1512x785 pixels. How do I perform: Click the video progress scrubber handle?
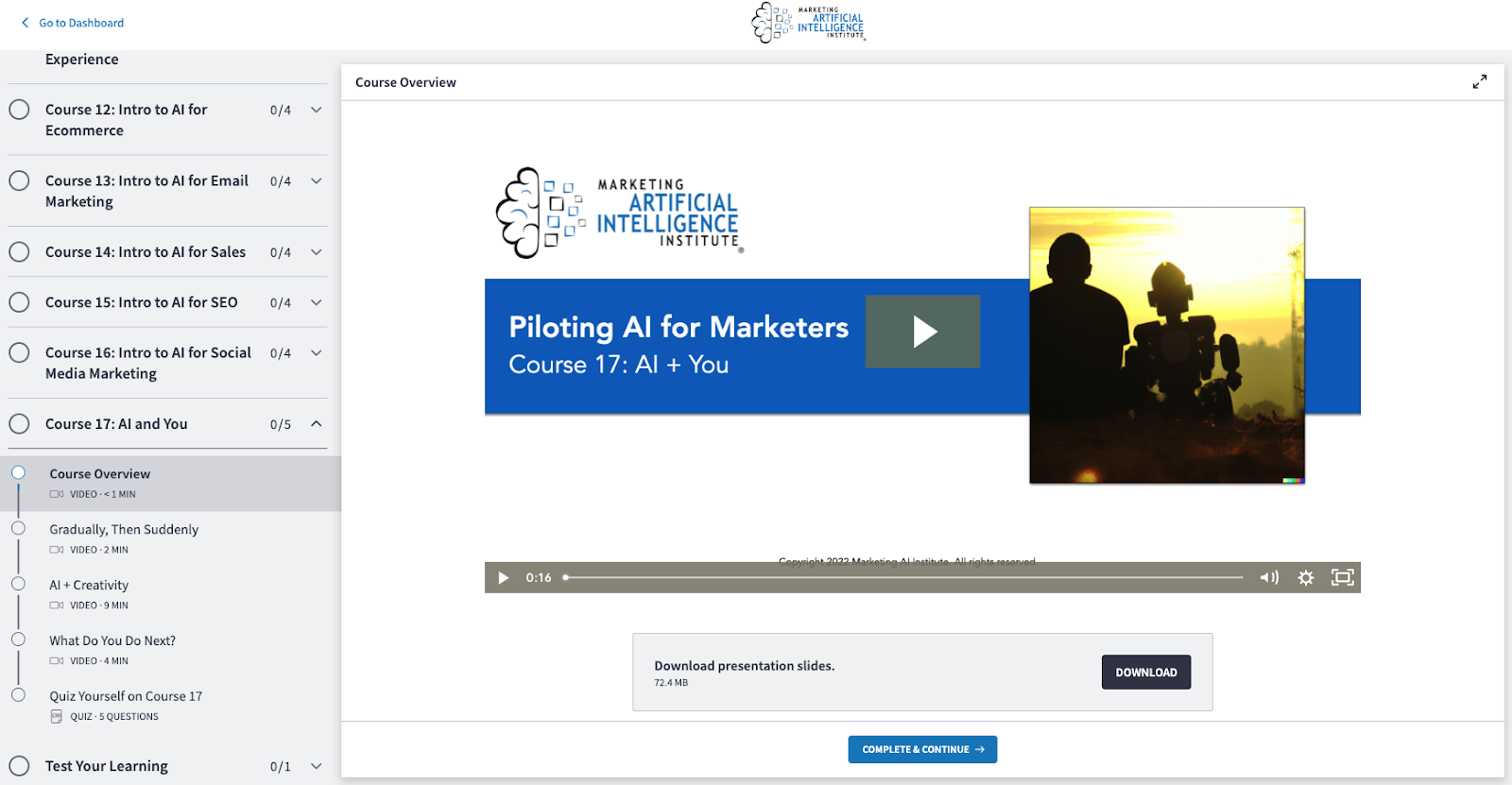click(565, 577)
